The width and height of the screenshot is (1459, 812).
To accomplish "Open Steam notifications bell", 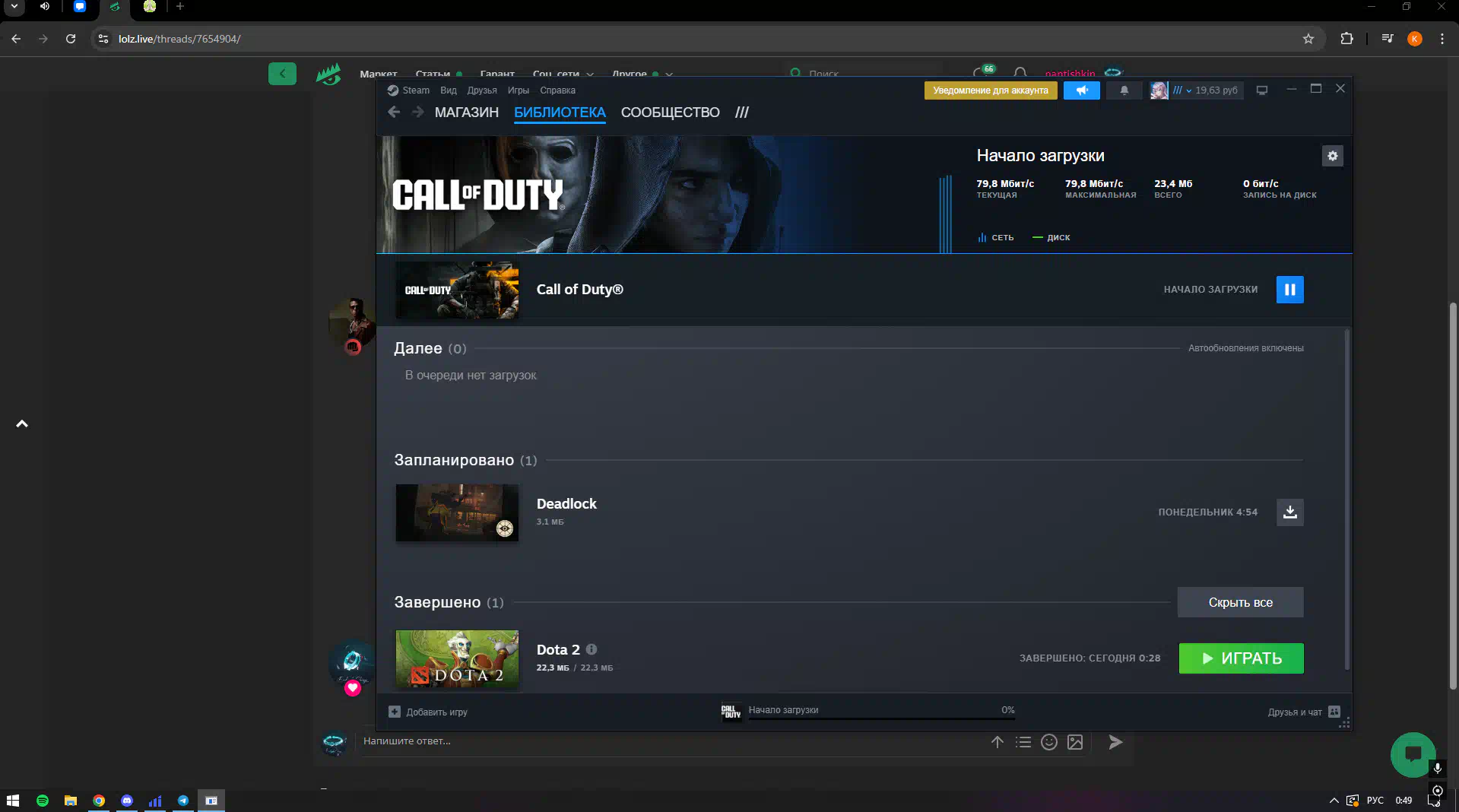I will click(x=1124, y=90).
